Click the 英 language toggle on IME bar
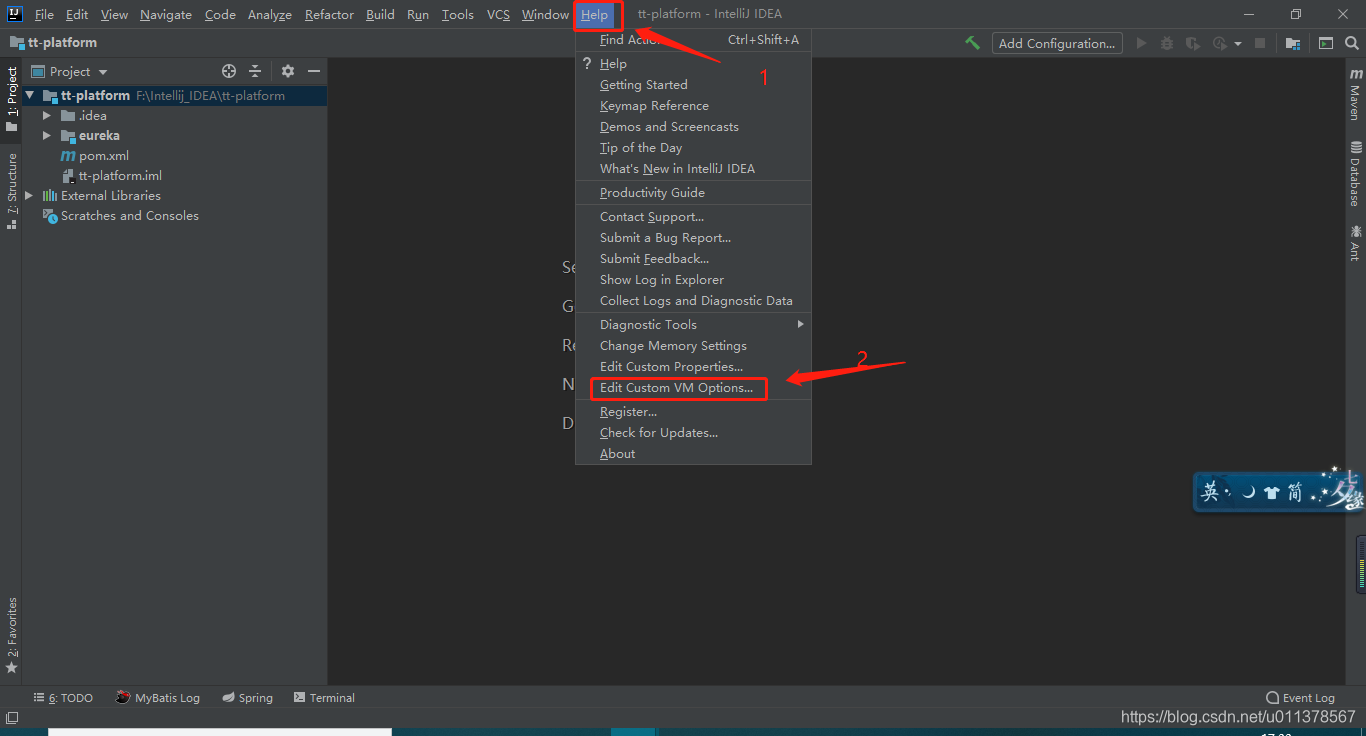Screen dimensions: 1366x736 pyautogui.click(x=1211, y=492)
